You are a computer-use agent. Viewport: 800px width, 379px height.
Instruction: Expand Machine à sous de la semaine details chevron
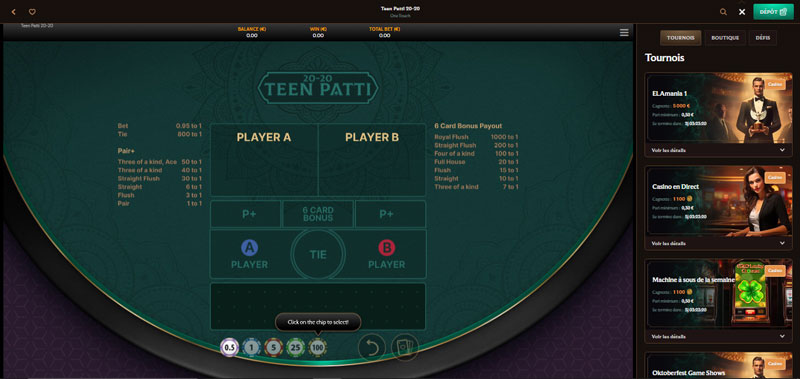tap(782, 337)
